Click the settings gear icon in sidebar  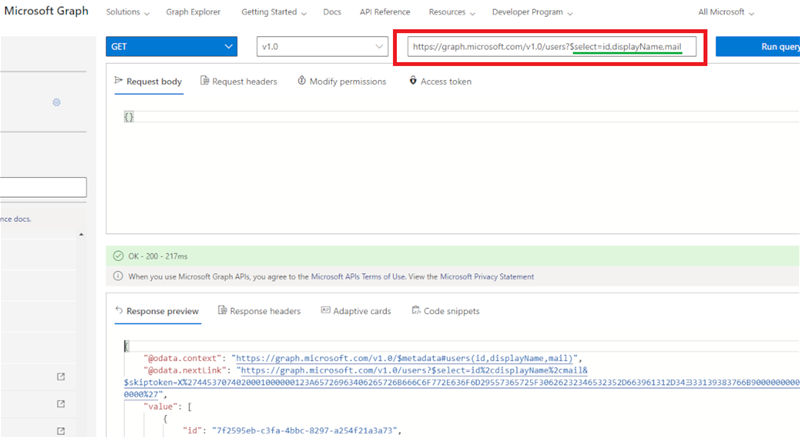(57, 102)
